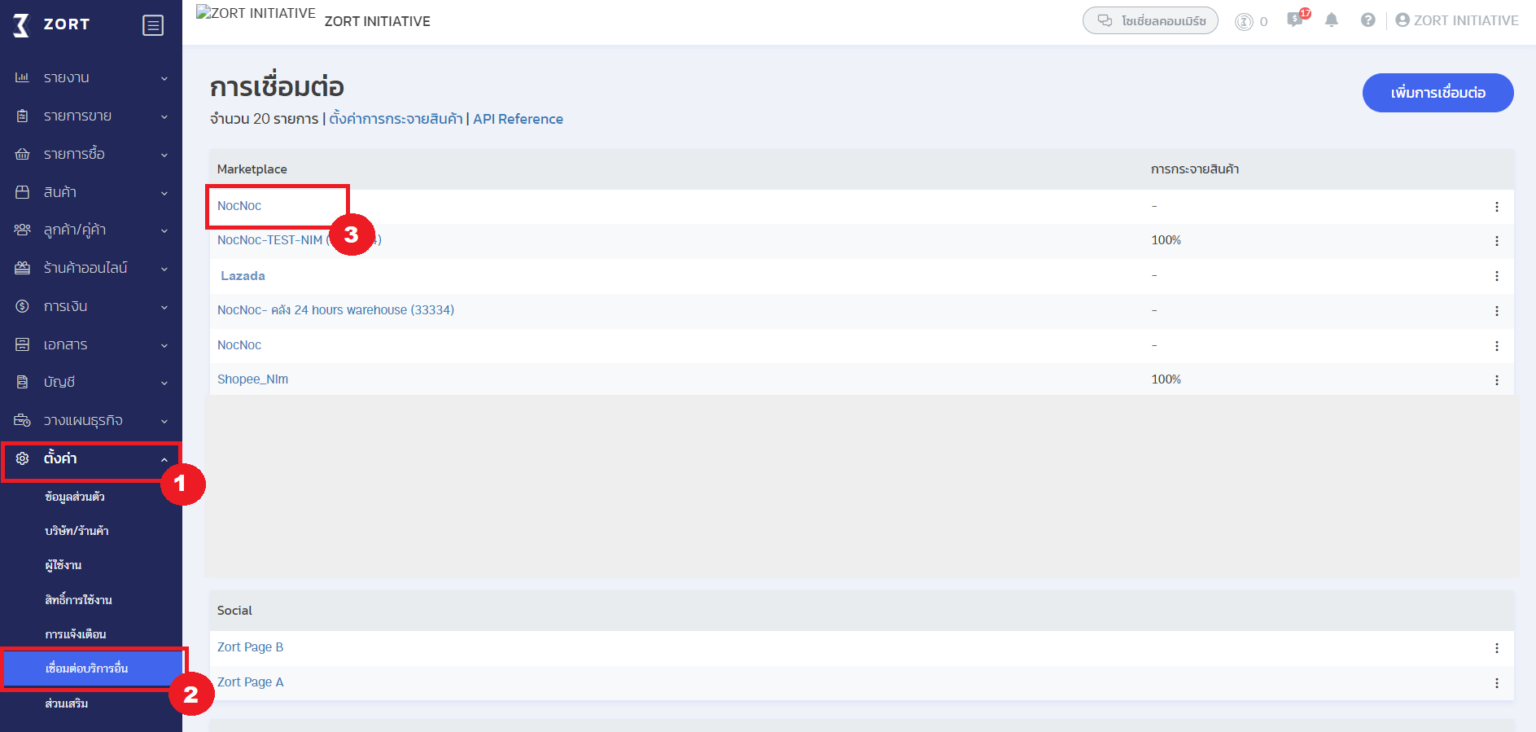This screenshot has width=1536, height=732.
Task: Collapse the sidebar with the hamburger icon
Action: [x=152, y=24]
